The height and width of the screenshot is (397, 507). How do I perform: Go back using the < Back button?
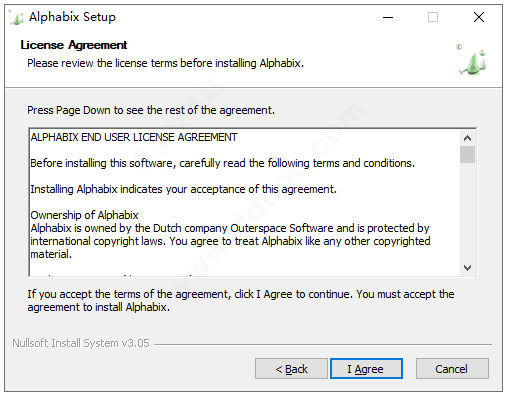pos(291,369)
